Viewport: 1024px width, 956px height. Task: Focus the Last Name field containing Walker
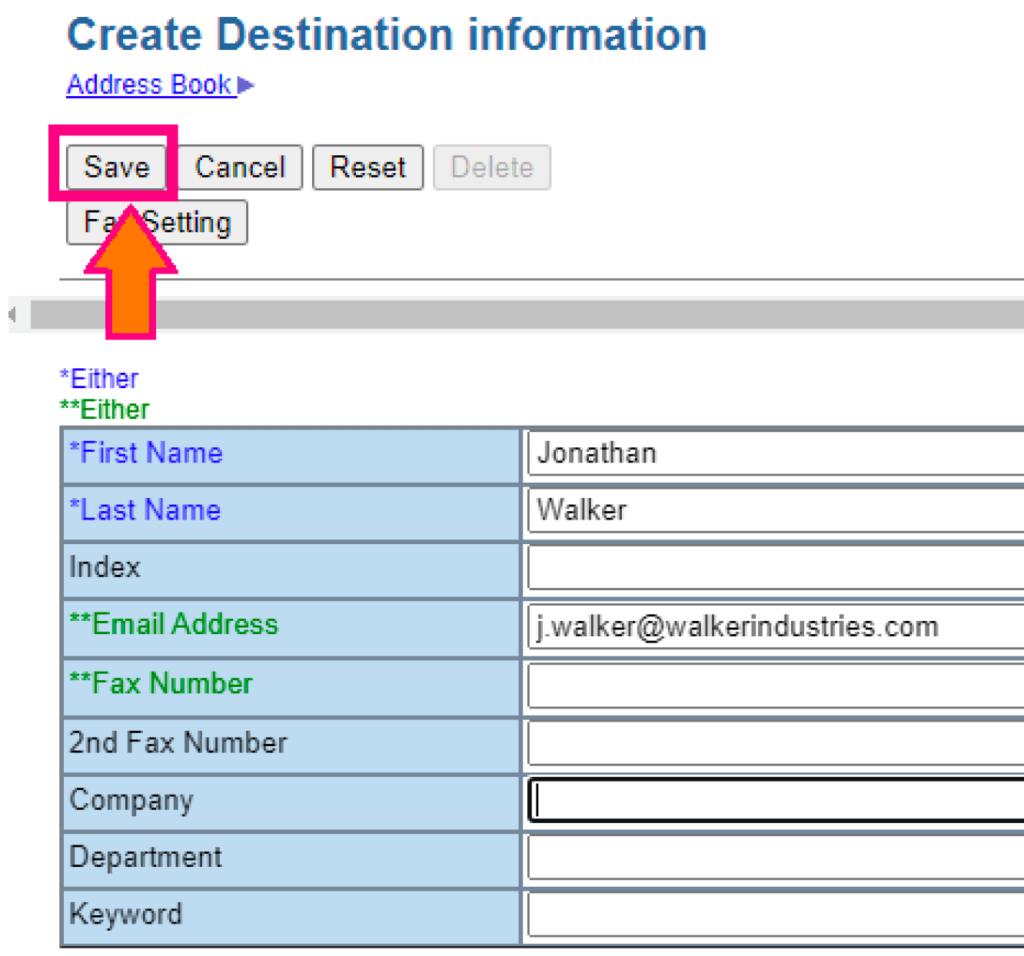pyautogui.click(x=776, y=510)
